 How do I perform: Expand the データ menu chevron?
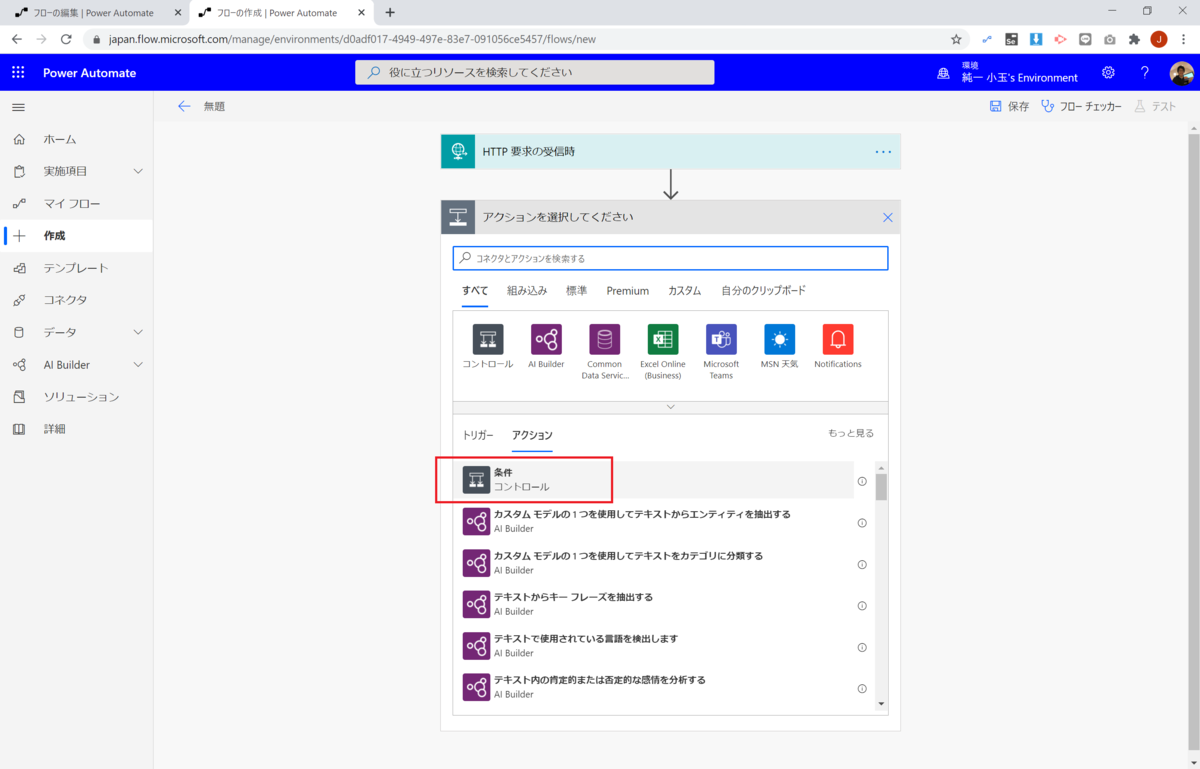tap(138, 332)
